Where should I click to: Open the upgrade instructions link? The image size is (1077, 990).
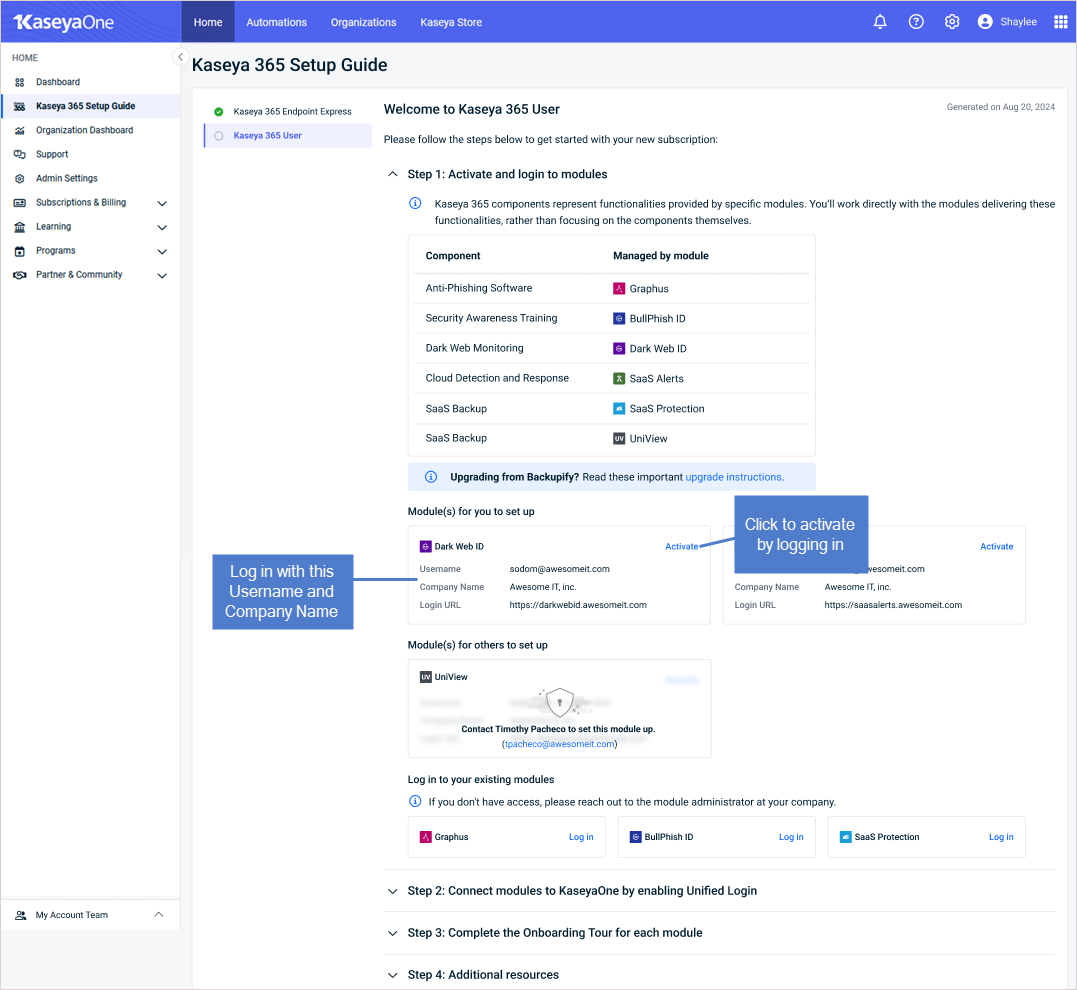click(733, 477)
